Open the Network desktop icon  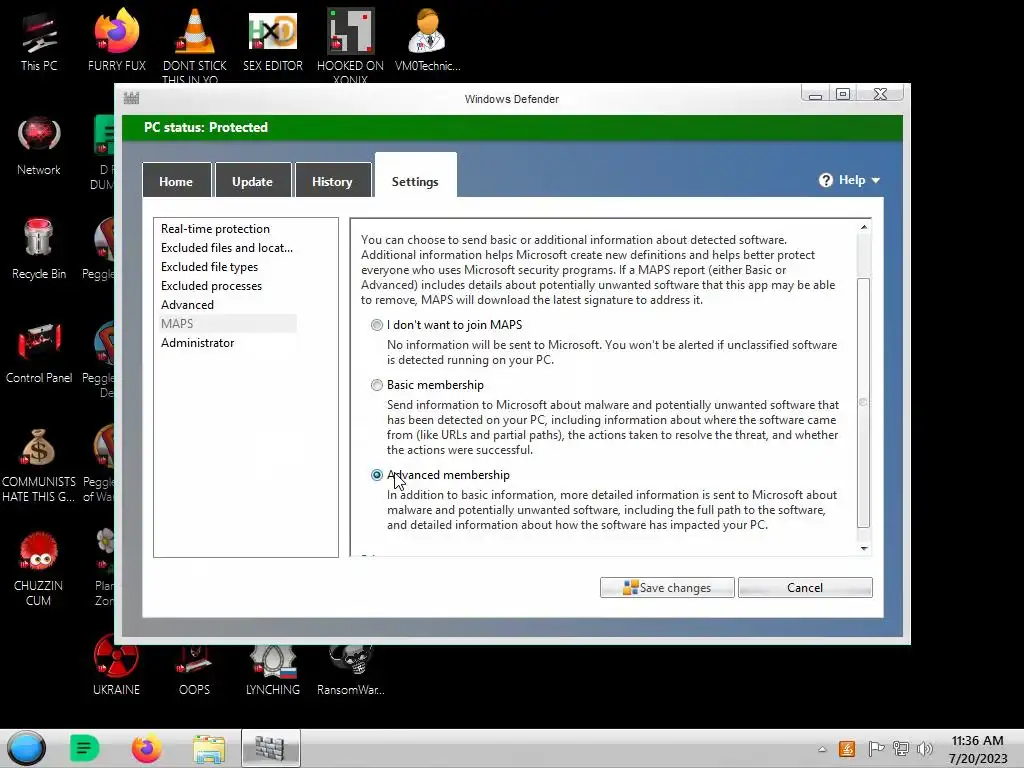pyautogui.click(x=39, y=146)
